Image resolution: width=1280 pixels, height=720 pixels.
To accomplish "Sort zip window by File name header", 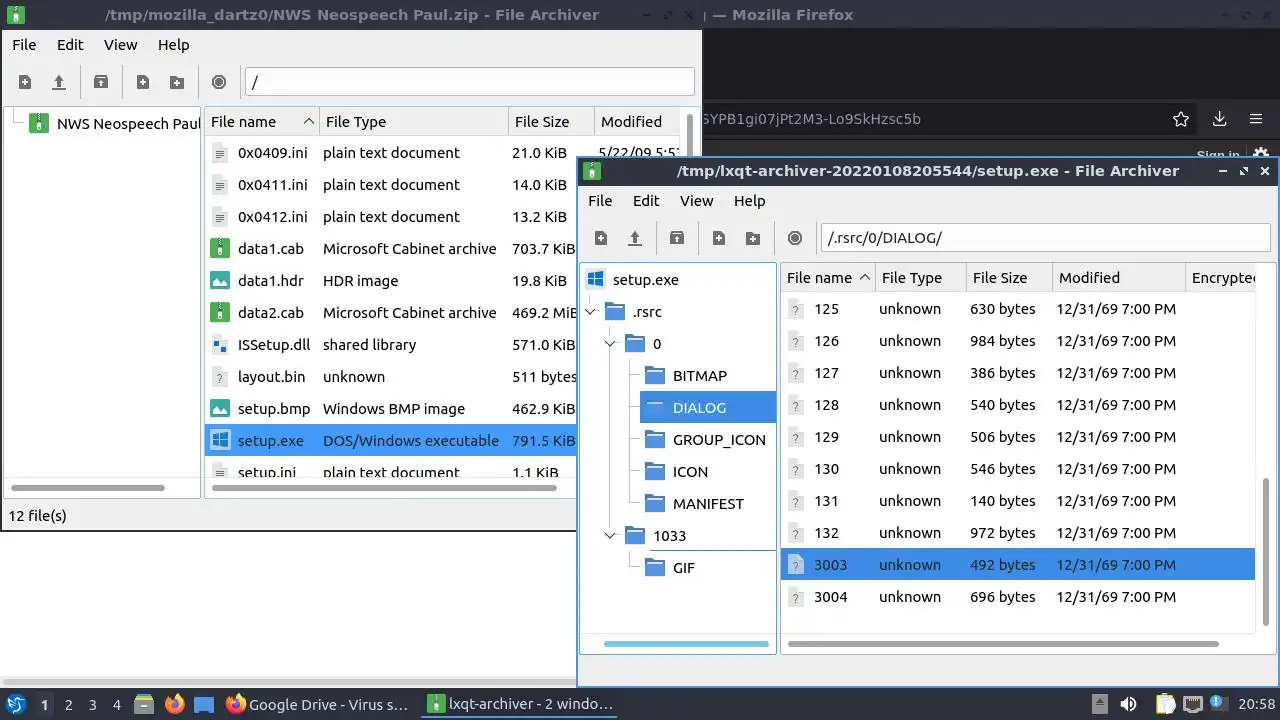I will point(262,122).
